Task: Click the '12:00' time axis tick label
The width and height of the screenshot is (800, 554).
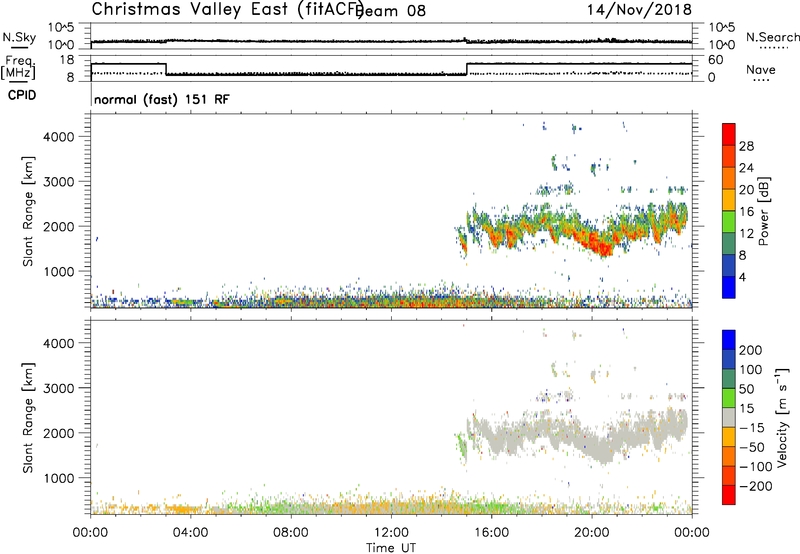Action: pyautogui.click(x=391, y=533)
